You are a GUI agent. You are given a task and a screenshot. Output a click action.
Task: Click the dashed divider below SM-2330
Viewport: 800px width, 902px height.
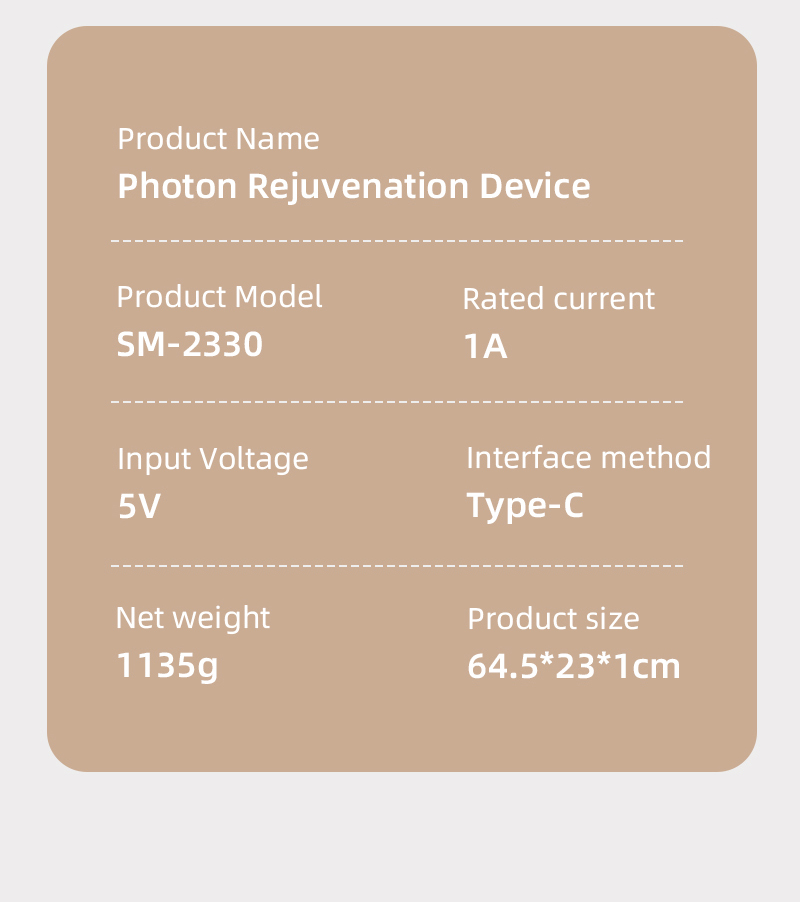point(397,402)
